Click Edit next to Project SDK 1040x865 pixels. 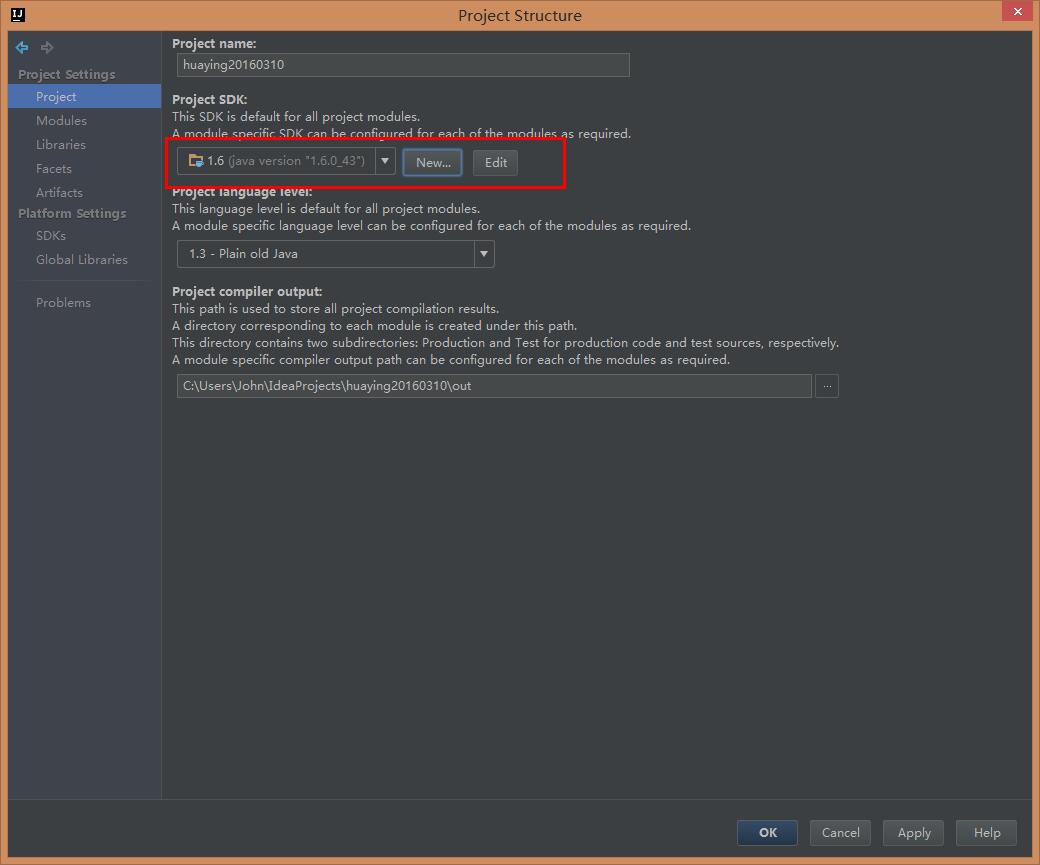coord(495,163)
